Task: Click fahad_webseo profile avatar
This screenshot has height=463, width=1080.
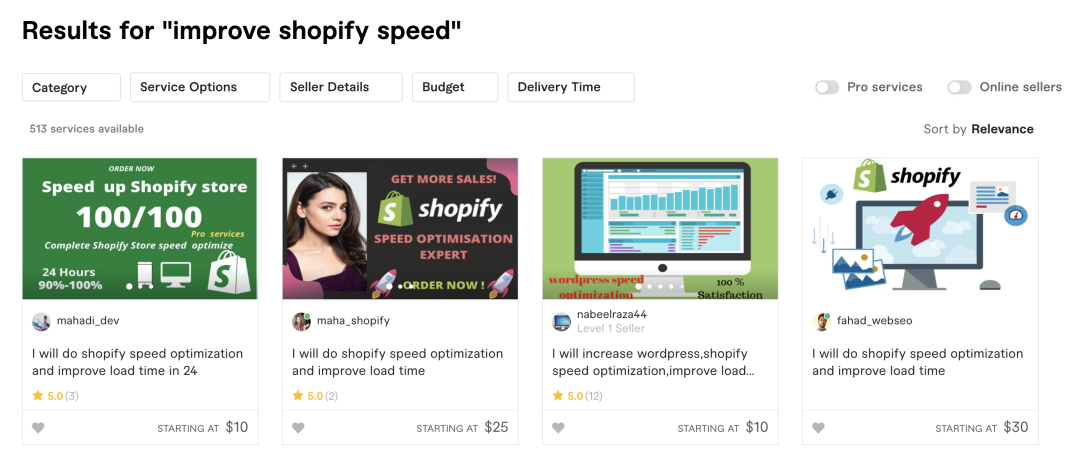Action: tap(821, 321)
